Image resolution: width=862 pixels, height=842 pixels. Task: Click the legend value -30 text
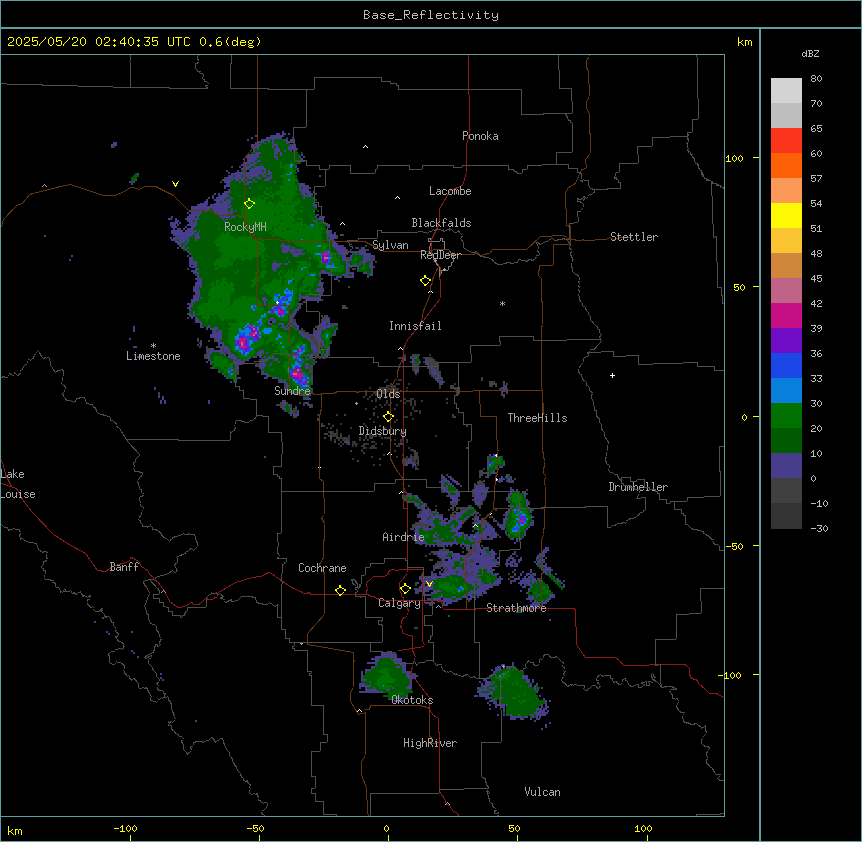tap(819, 528)
